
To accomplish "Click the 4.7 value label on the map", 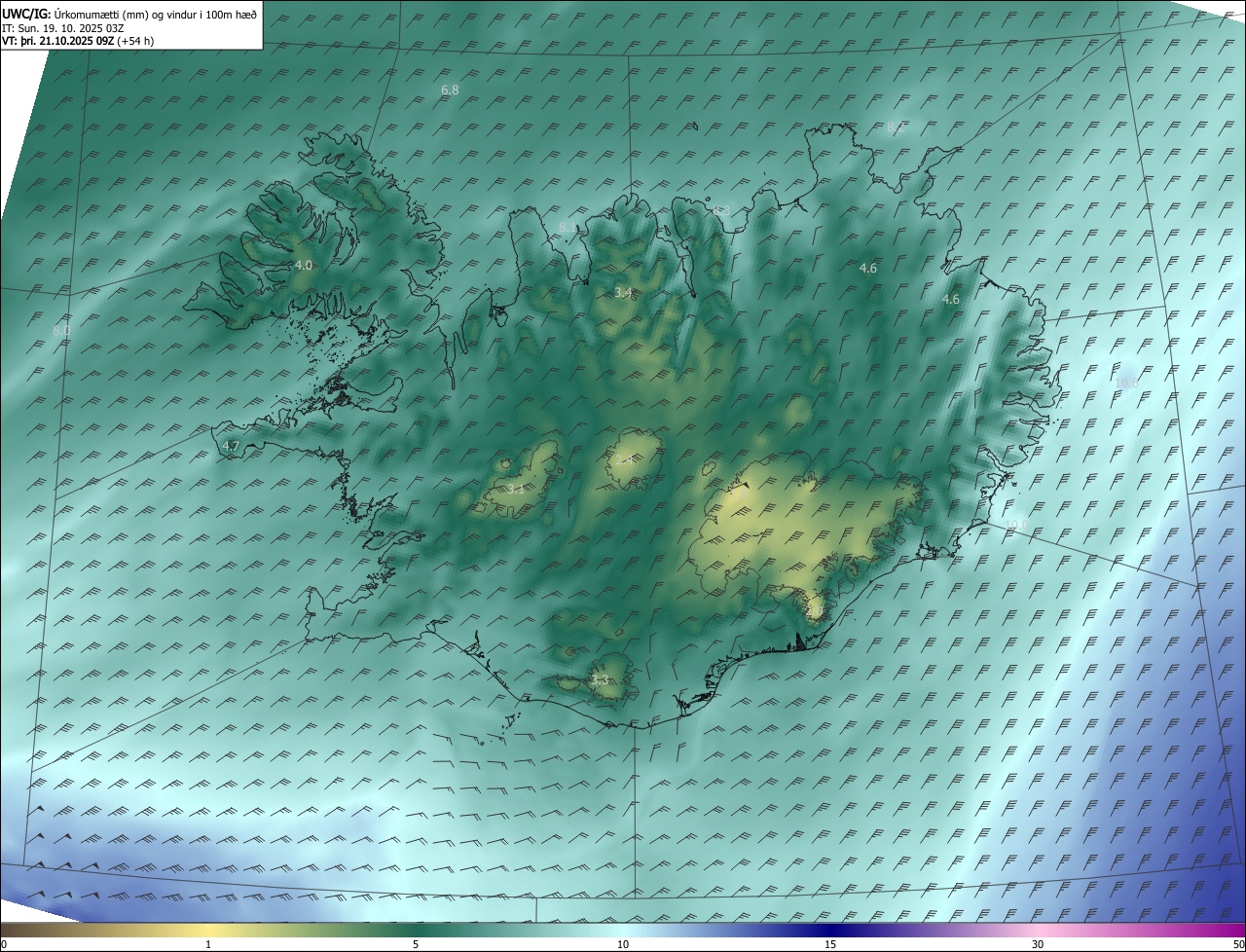I will [231, 446].
